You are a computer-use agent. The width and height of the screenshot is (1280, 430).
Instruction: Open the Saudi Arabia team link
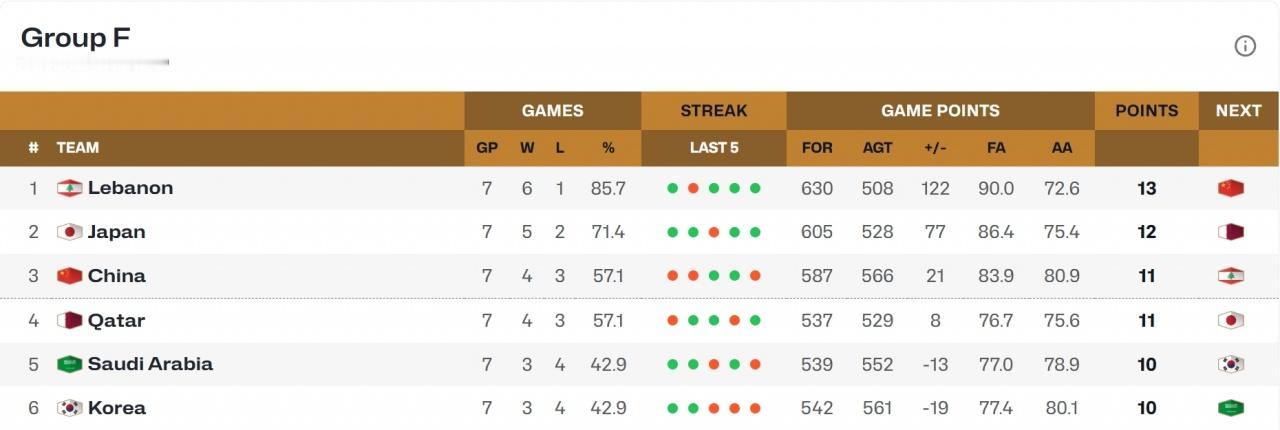point(150,364)
